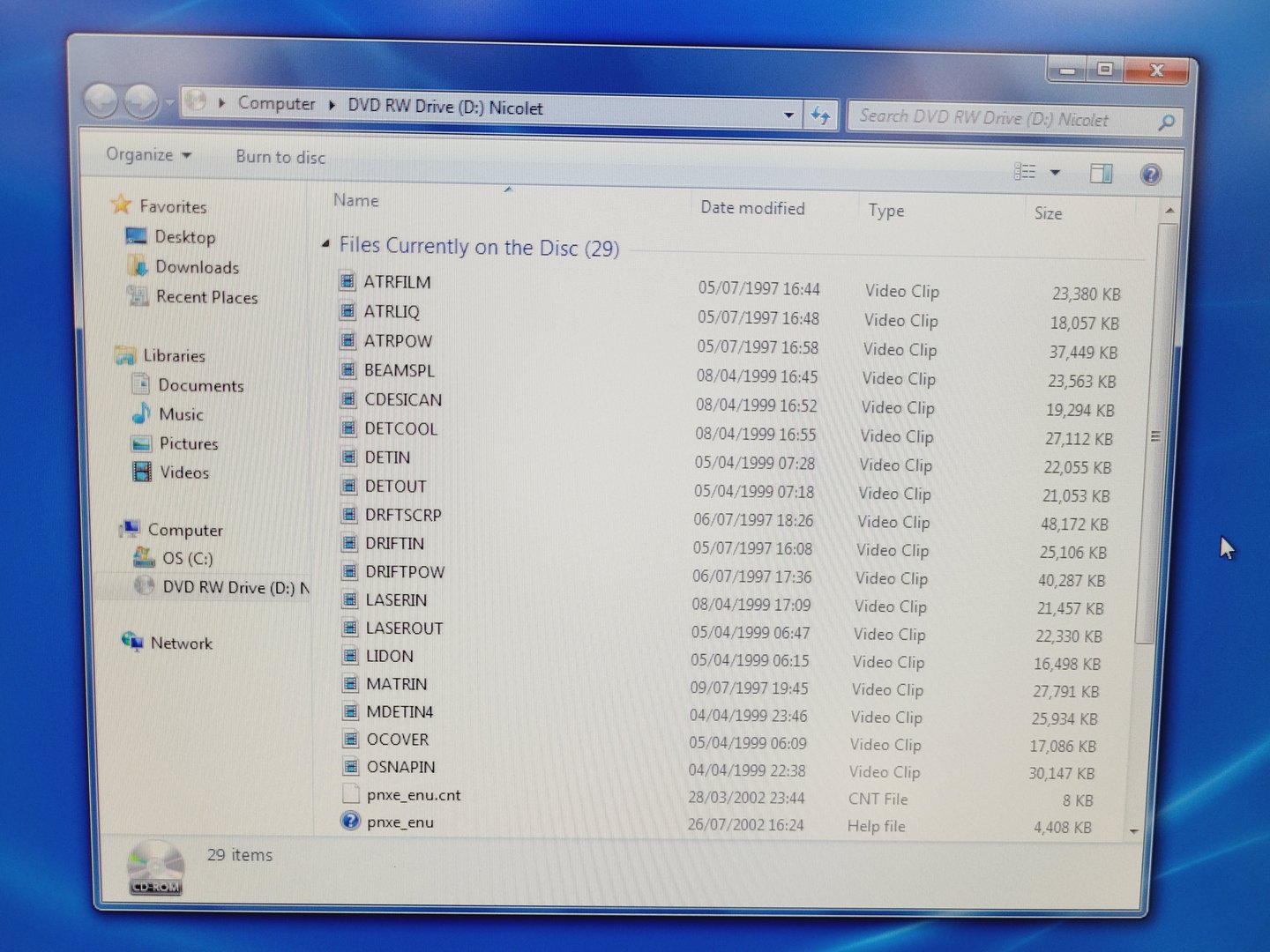This screenshot has width=1270, height=952.
Task: Select the DETOUT file name
Action: point(395,486)
